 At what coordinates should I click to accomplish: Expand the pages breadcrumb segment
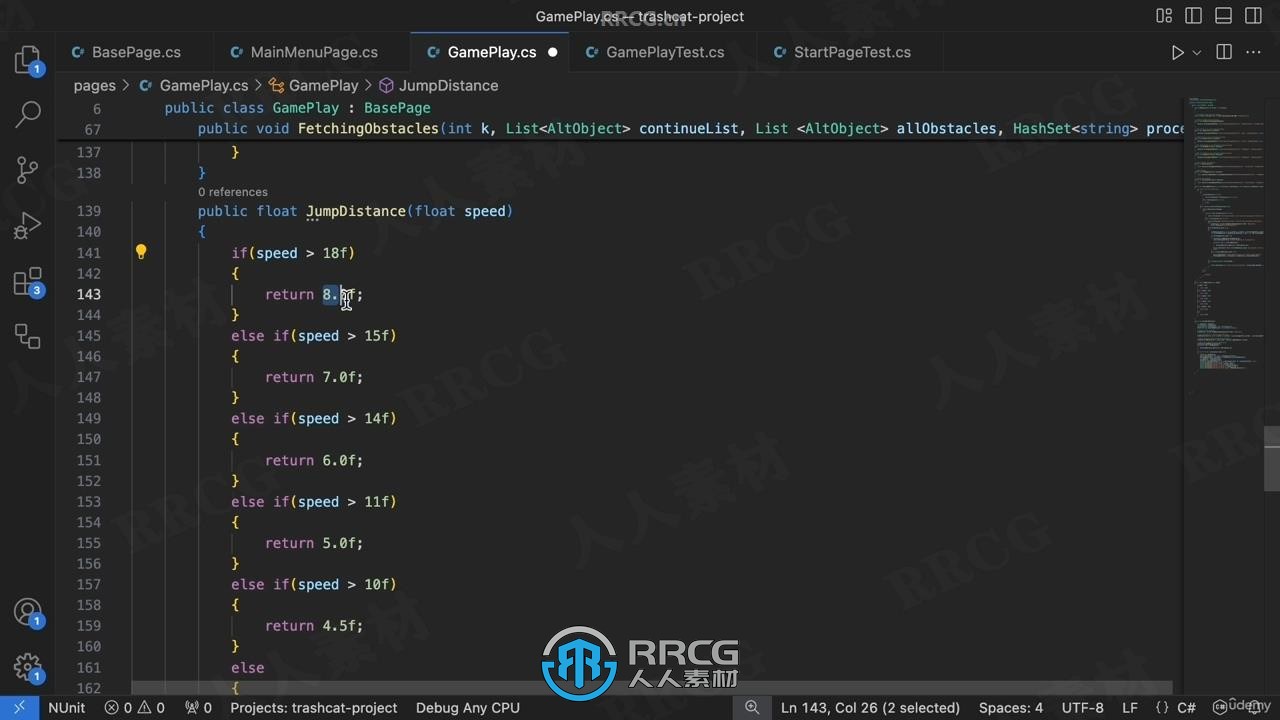tap(94, 85)
